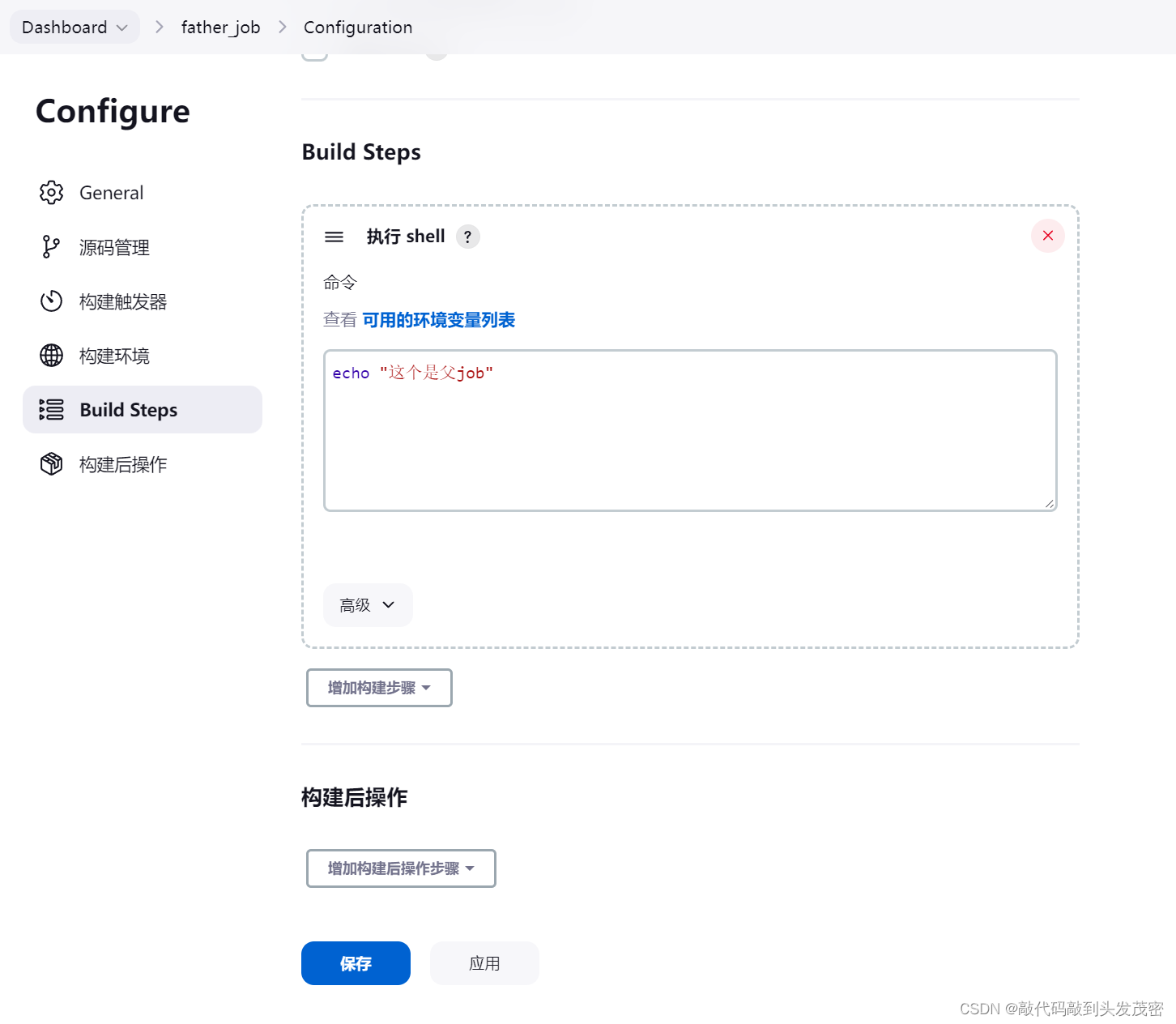
Task: Grab the 执行 shell step drag handle
Action: pyautogui.click(x=334, y=237)
